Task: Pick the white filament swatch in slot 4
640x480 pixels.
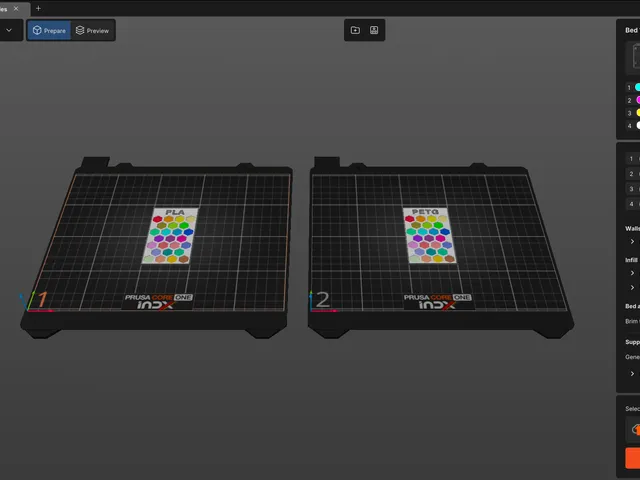Action: tap(638, 126)
